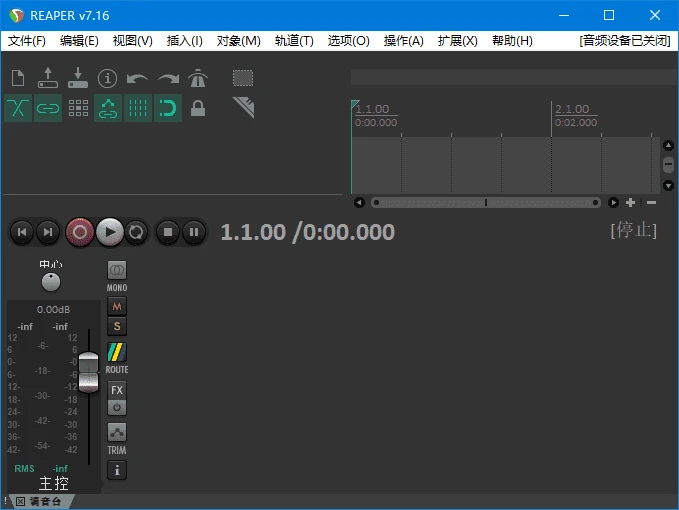Open master ROUTE routing button

click(x=117, y=352)
